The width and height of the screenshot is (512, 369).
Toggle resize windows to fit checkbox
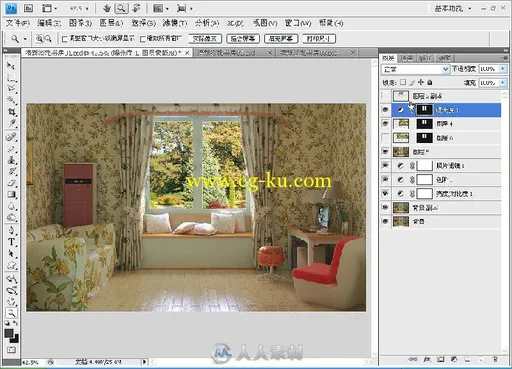[x=65, y=39]
